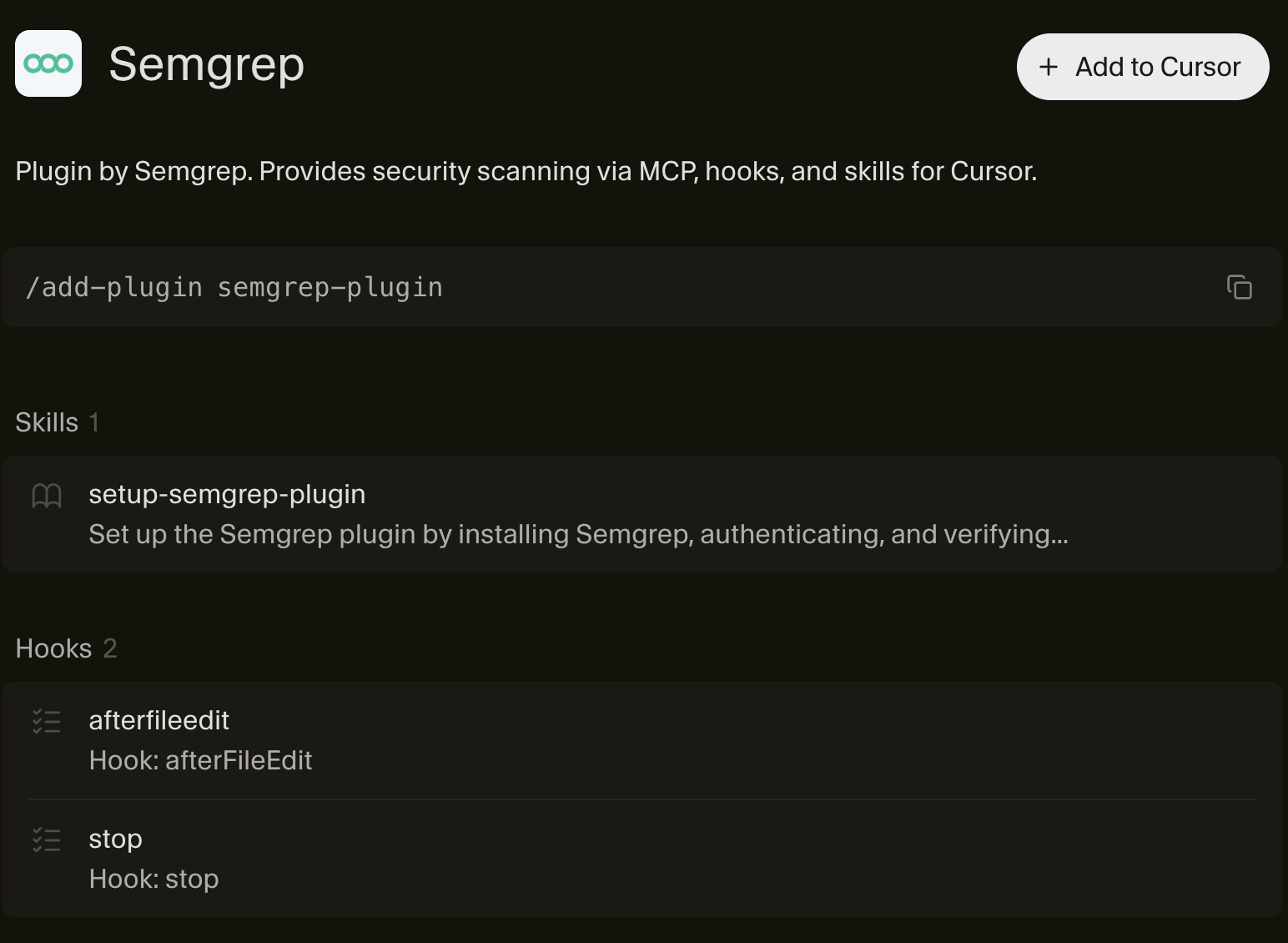Select the stop hook title
Viewport: 1288px width, 943px height.
(x=115, y=839)
